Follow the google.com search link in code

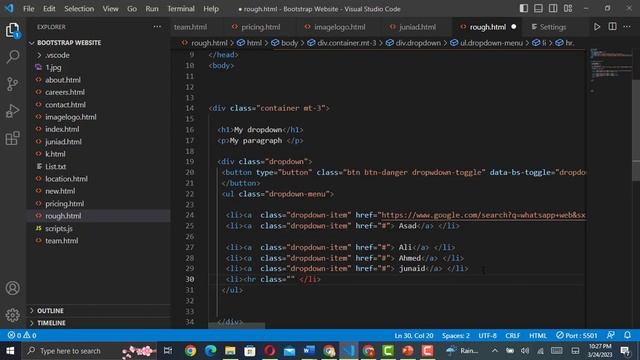pos(483,215)
